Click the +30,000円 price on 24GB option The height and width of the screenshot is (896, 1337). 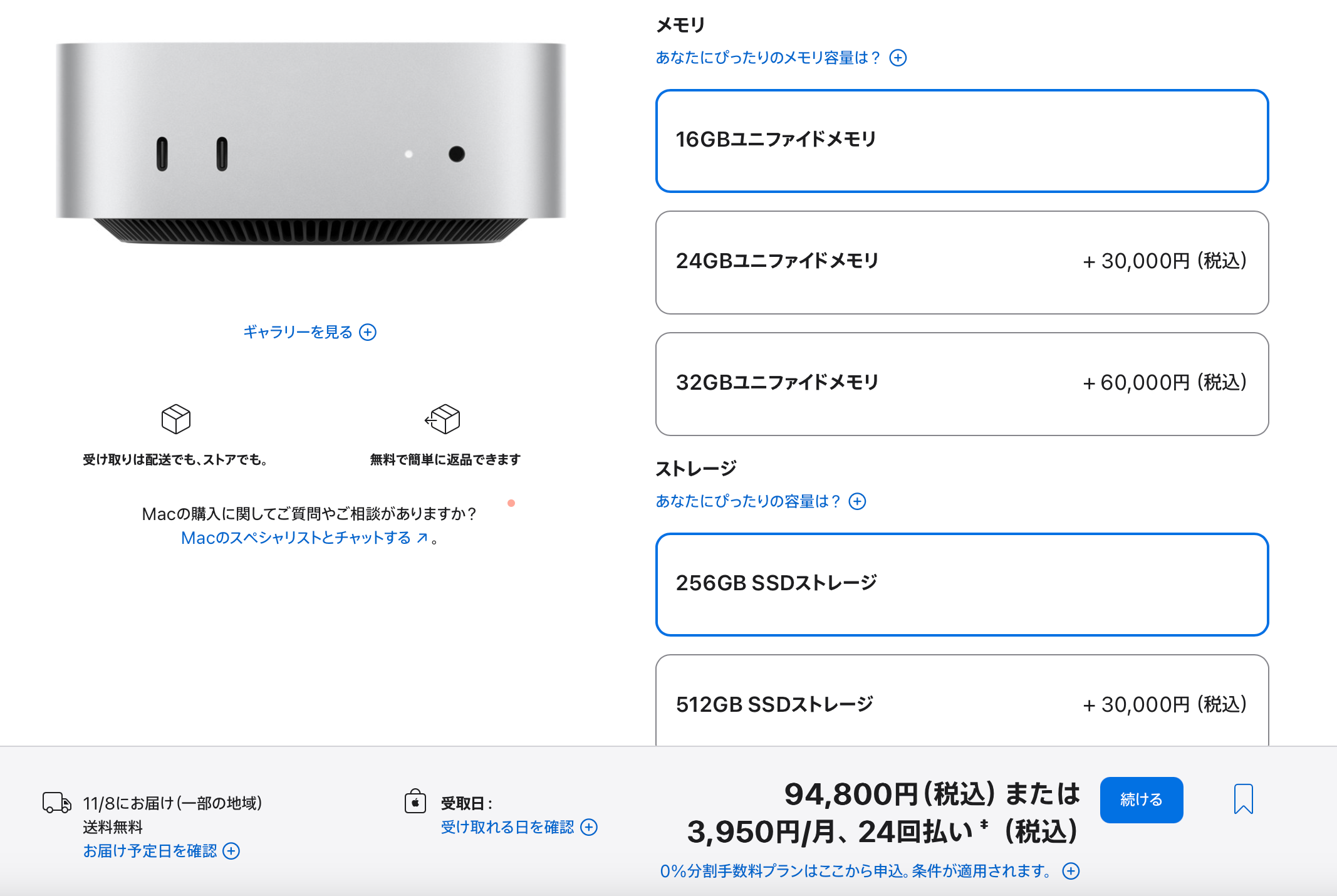1165,261
